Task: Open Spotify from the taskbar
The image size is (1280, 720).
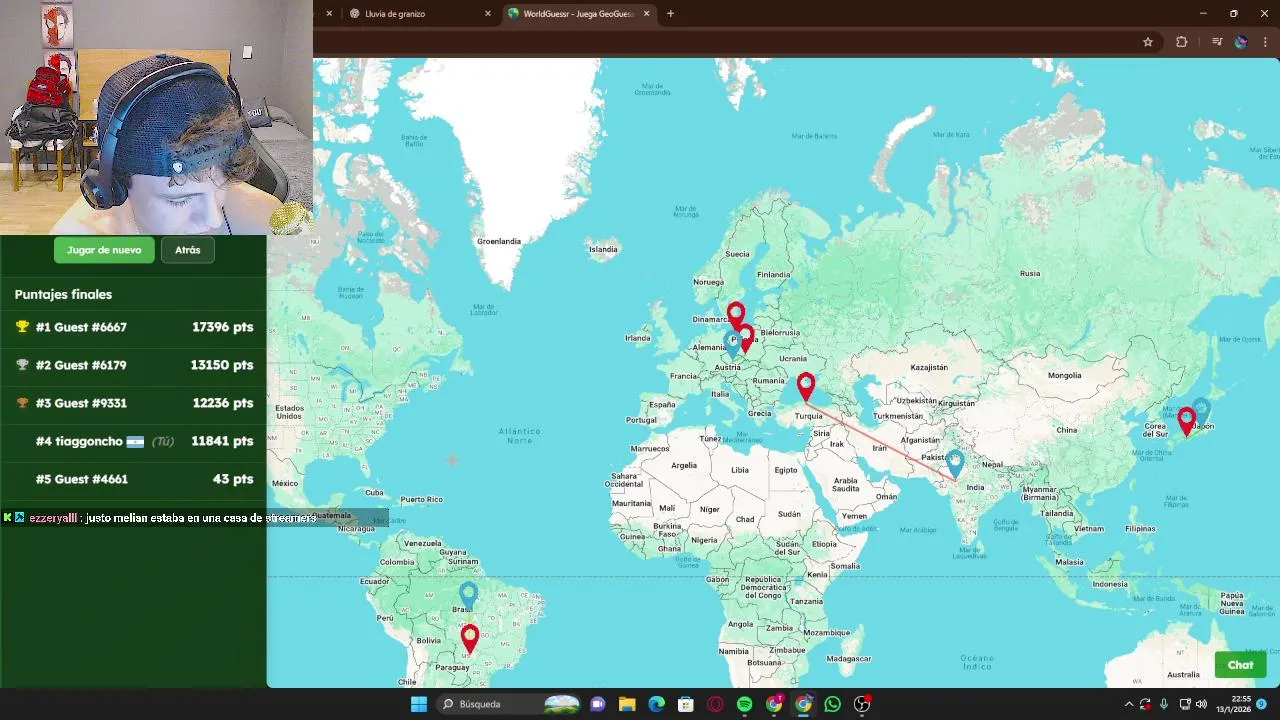Action: pos(744,704)
